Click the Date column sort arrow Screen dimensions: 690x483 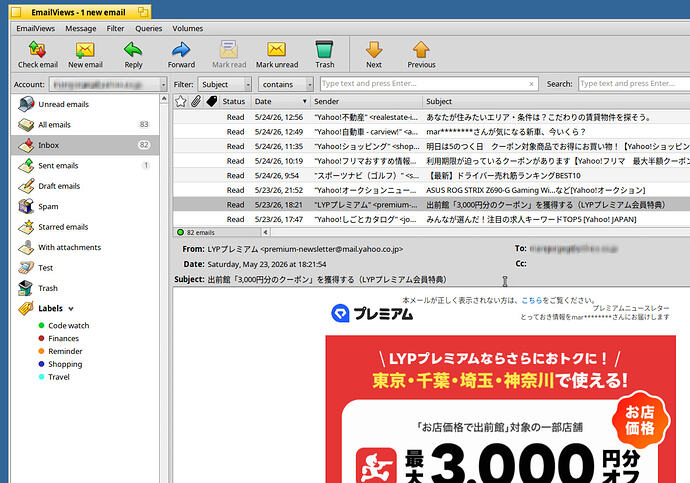(x=305, y=101)
